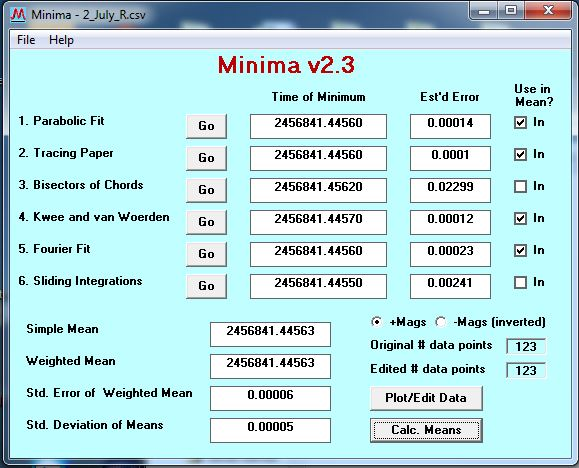This screenshot has height=468, width=579.
Task: Click Parabolic Fit error field 0.00014
Action: click(450, 126)
